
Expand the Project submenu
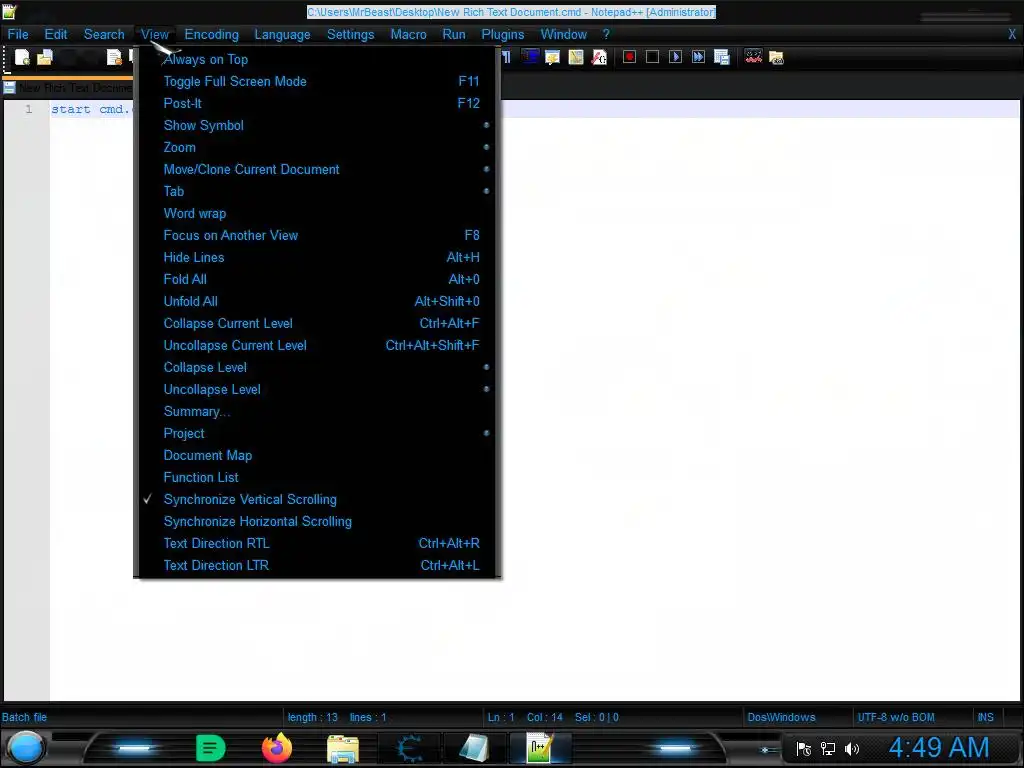click(317, 434)
